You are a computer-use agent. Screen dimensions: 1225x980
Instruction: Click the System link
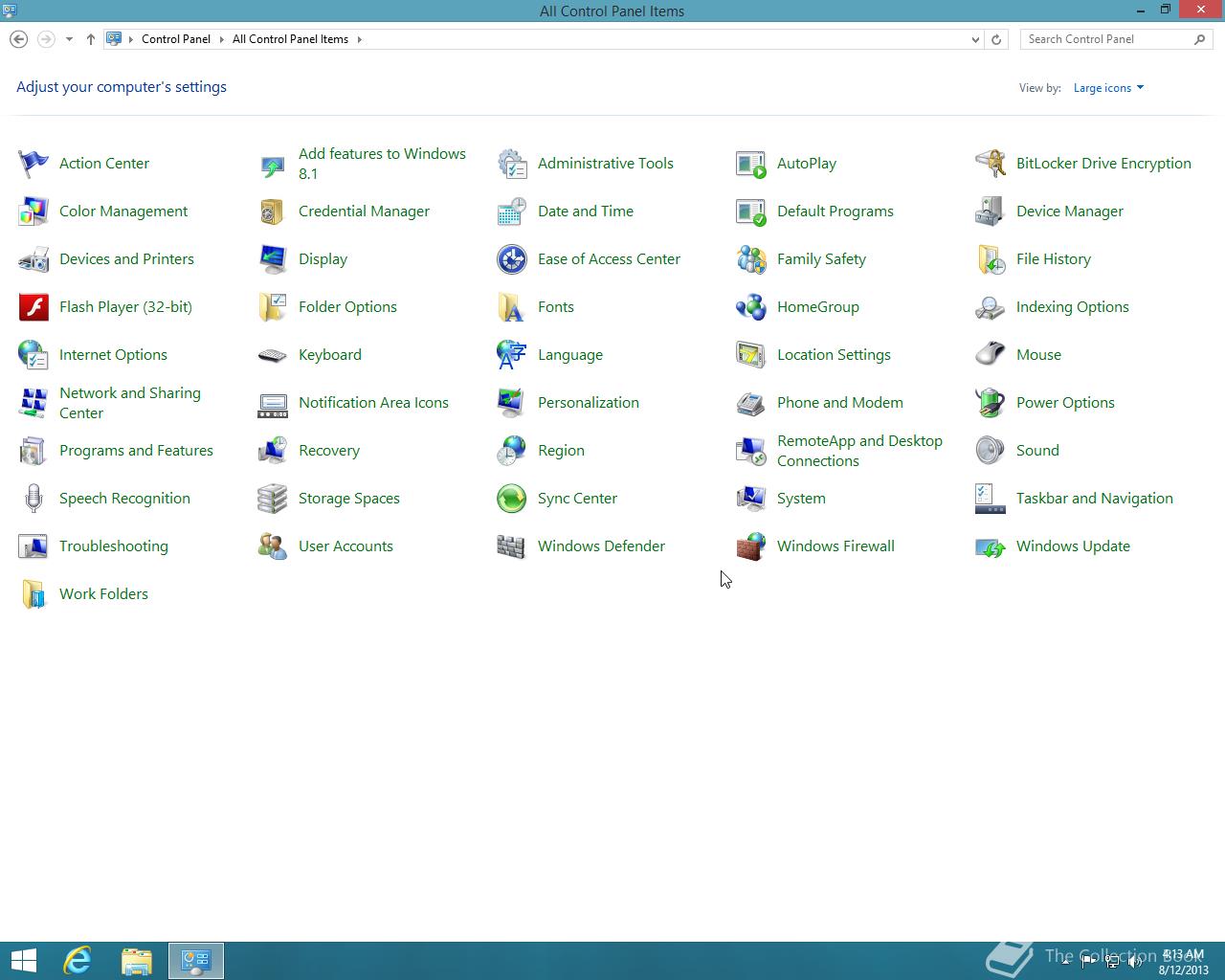click(801, 499)
